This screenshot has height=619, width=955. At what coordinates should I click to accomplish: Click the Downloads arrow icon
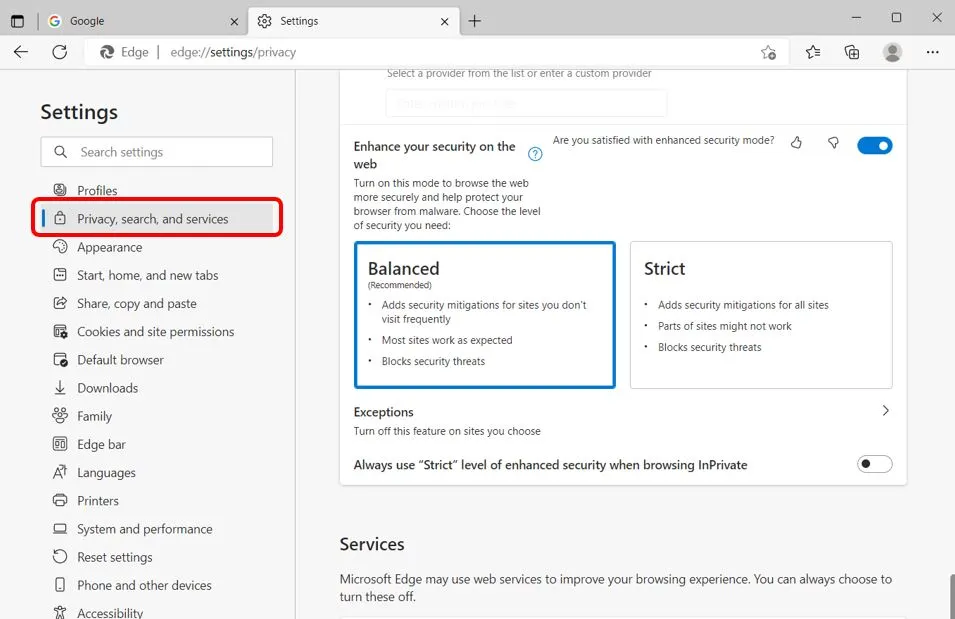point(60,387)
